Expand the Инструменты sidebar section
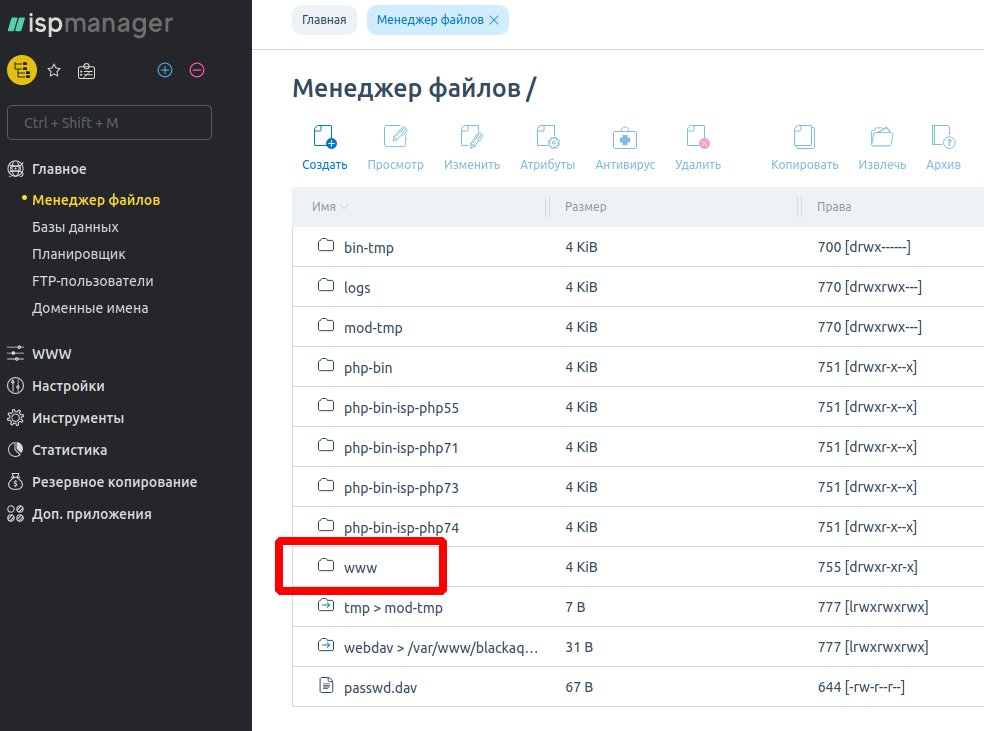This screenshot has height=731, width=984. (77, 418)
